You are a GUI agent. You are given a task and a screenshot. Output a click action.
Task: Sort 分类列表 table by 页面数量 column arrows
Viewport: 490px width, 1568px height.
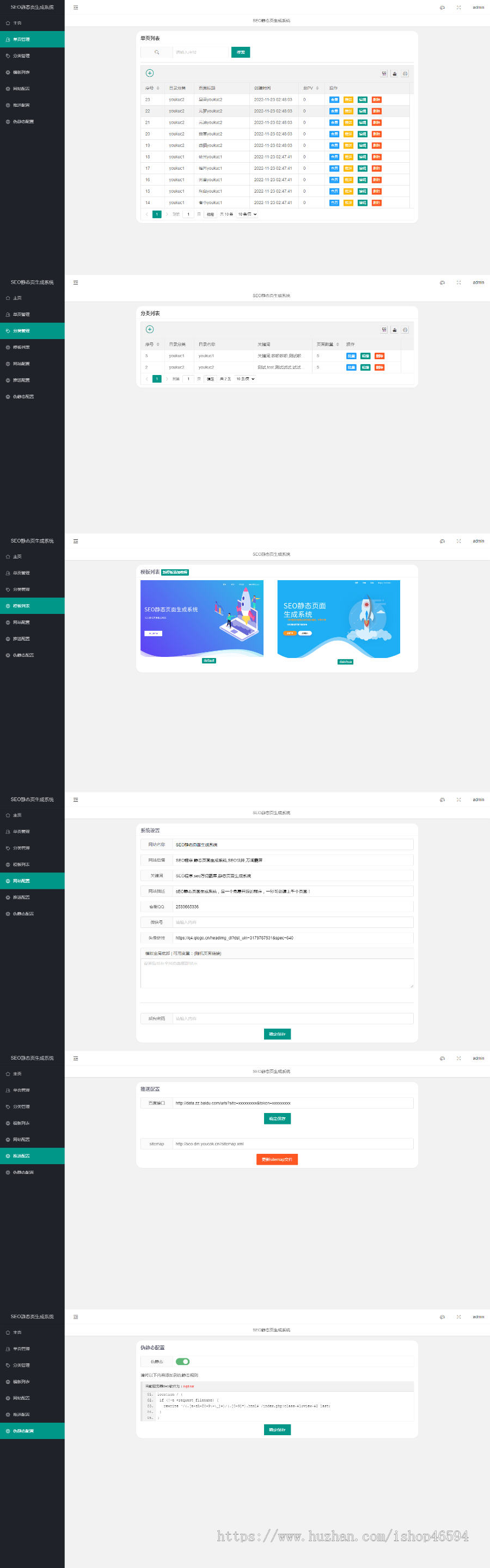point(337,345)
